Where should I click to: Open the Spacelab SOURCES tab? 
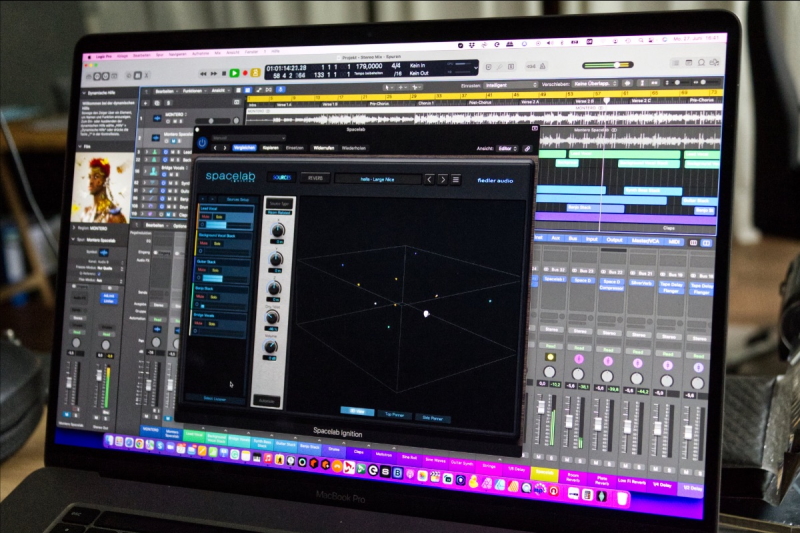click(x=281, y=177)
